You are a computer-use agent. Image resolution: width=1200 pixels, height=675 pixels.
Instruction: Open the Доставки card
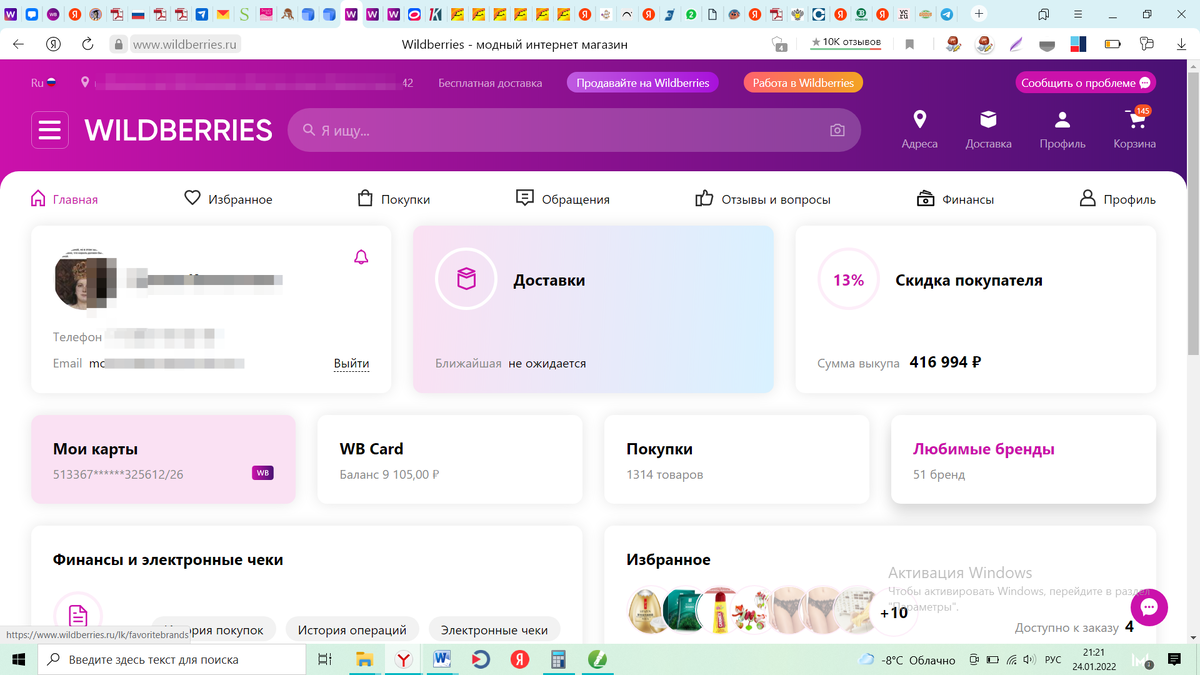tap(593, 309)
